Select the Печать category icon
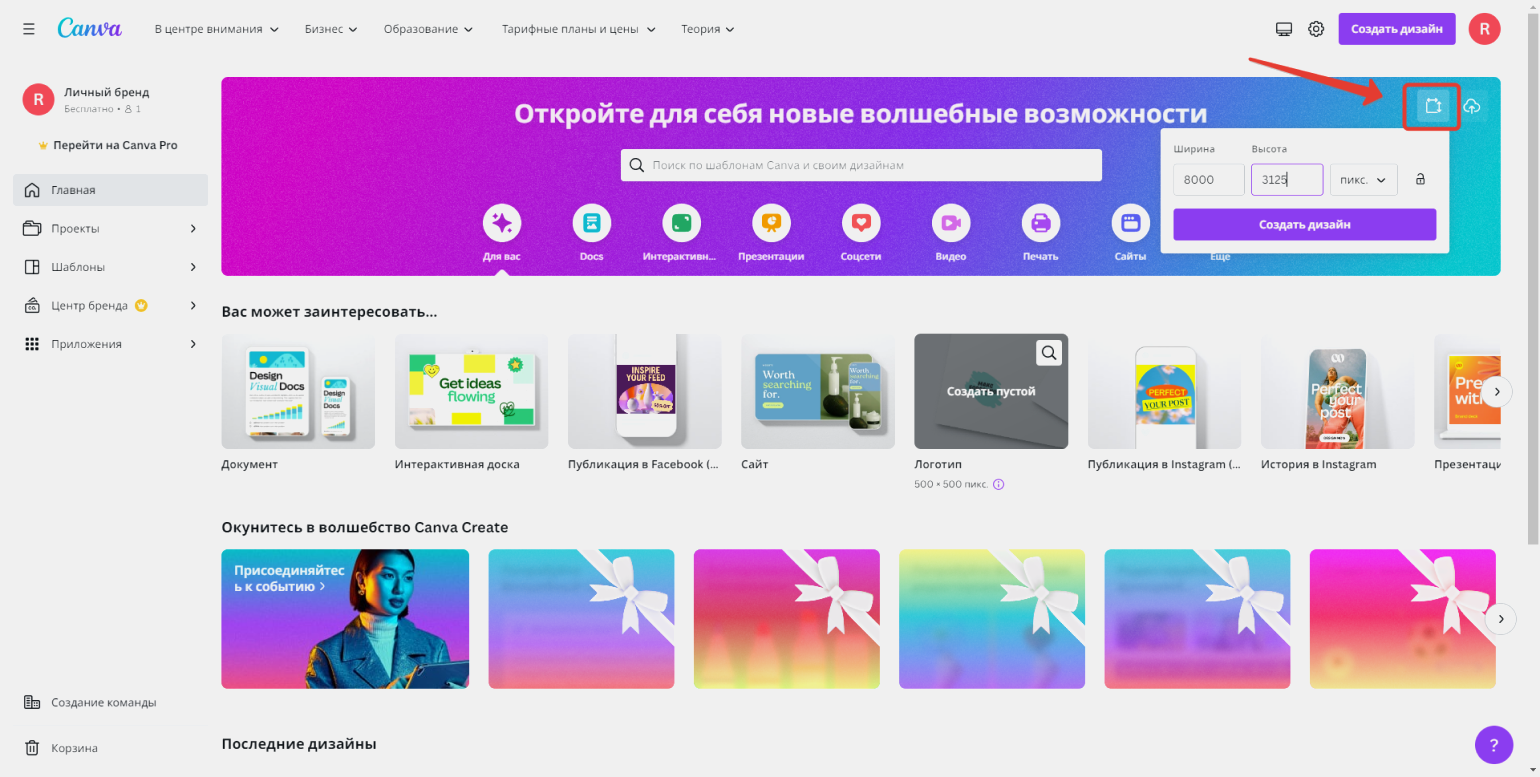 click(1041, 222)
